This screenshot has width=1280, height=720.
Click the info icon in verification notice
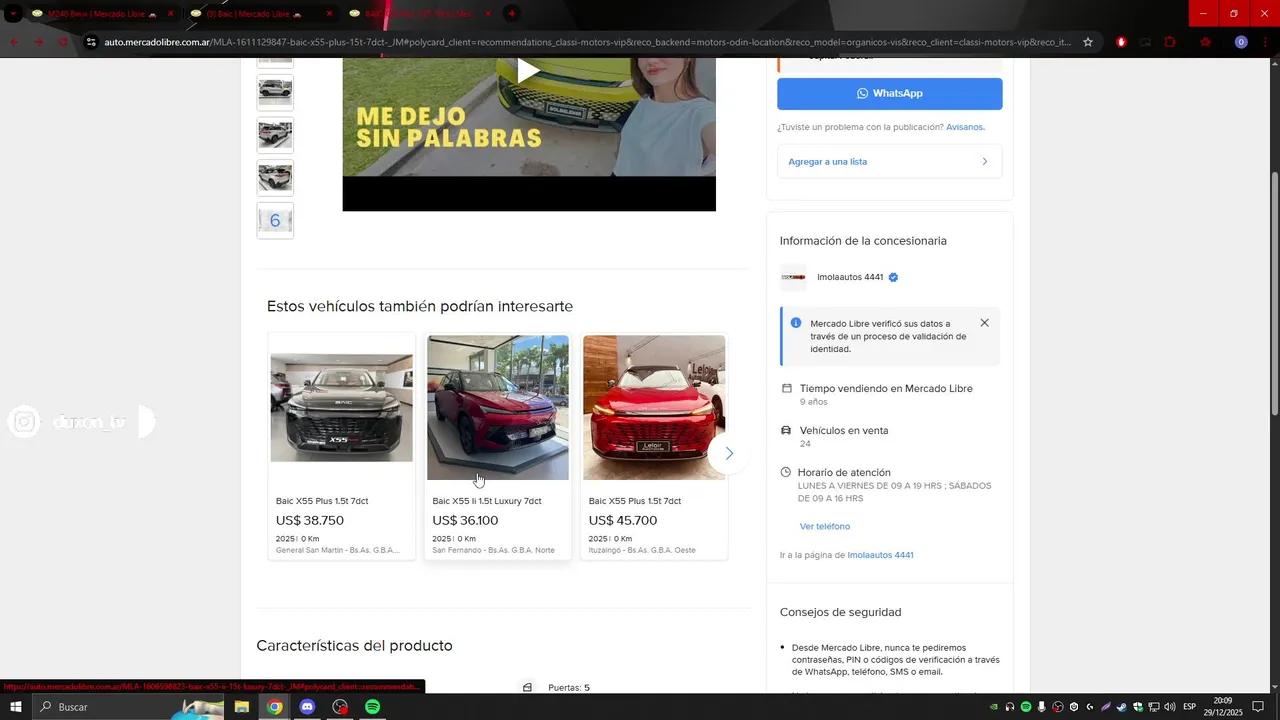point(796,323)
